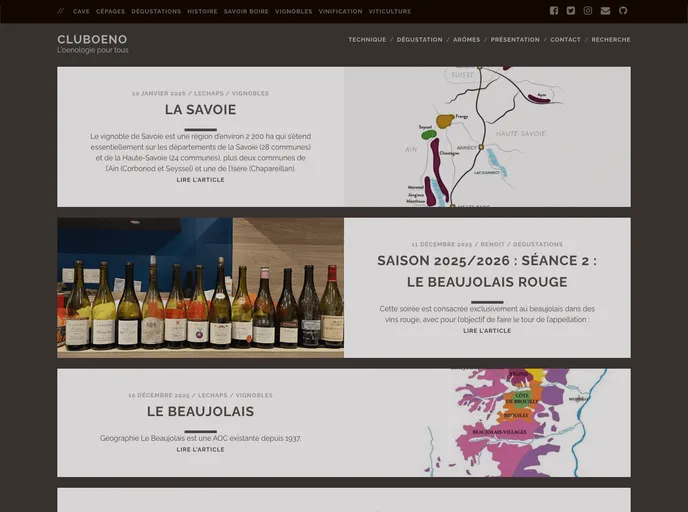The image size is (688, 512).
Task: Open the Savoie vineyard map thumbnail
Action: pyautogui.click(x=487, y=137)
